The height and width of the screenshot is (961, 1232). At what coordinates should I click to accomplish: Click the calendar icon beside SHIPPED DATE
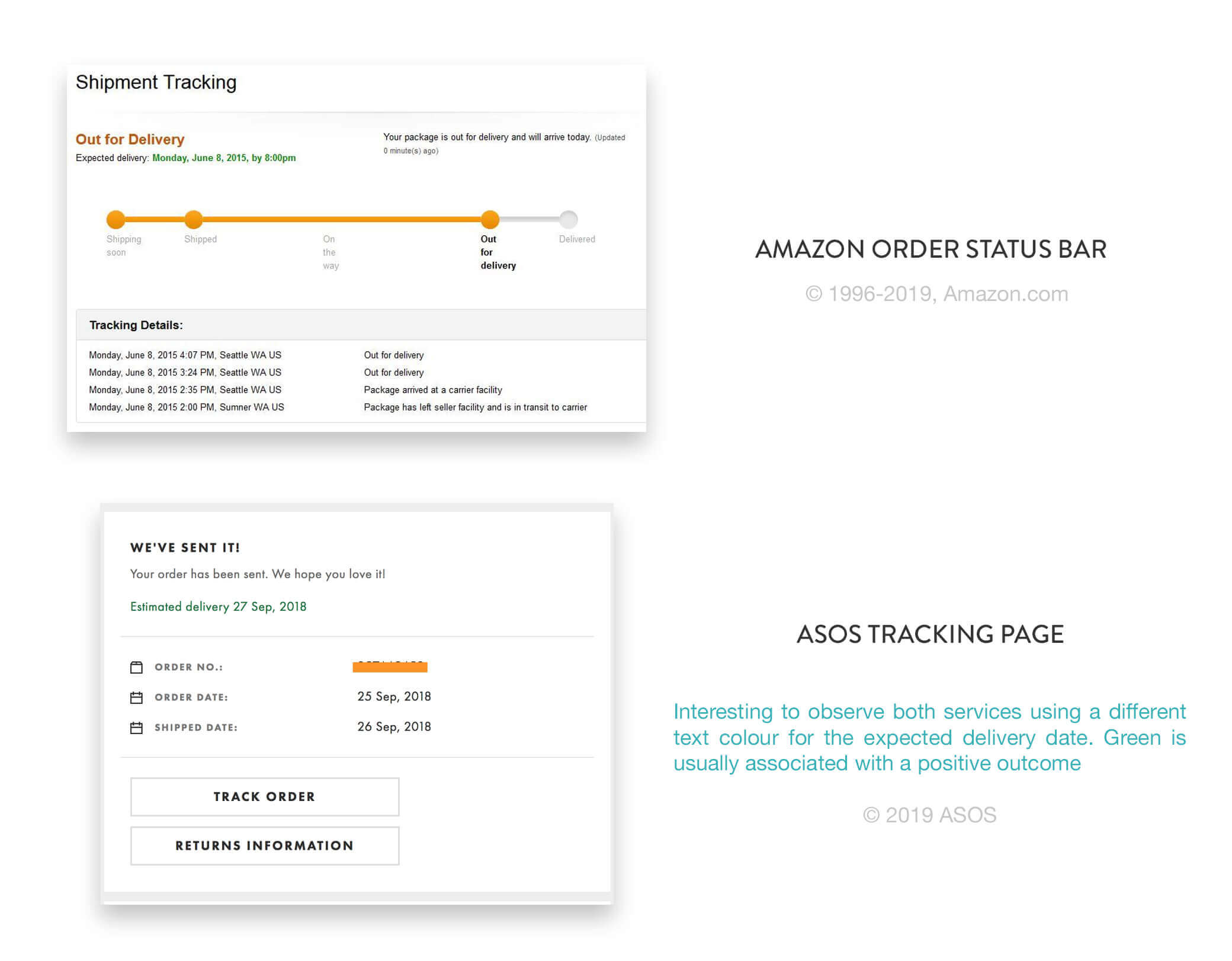[x=136, y=728]
